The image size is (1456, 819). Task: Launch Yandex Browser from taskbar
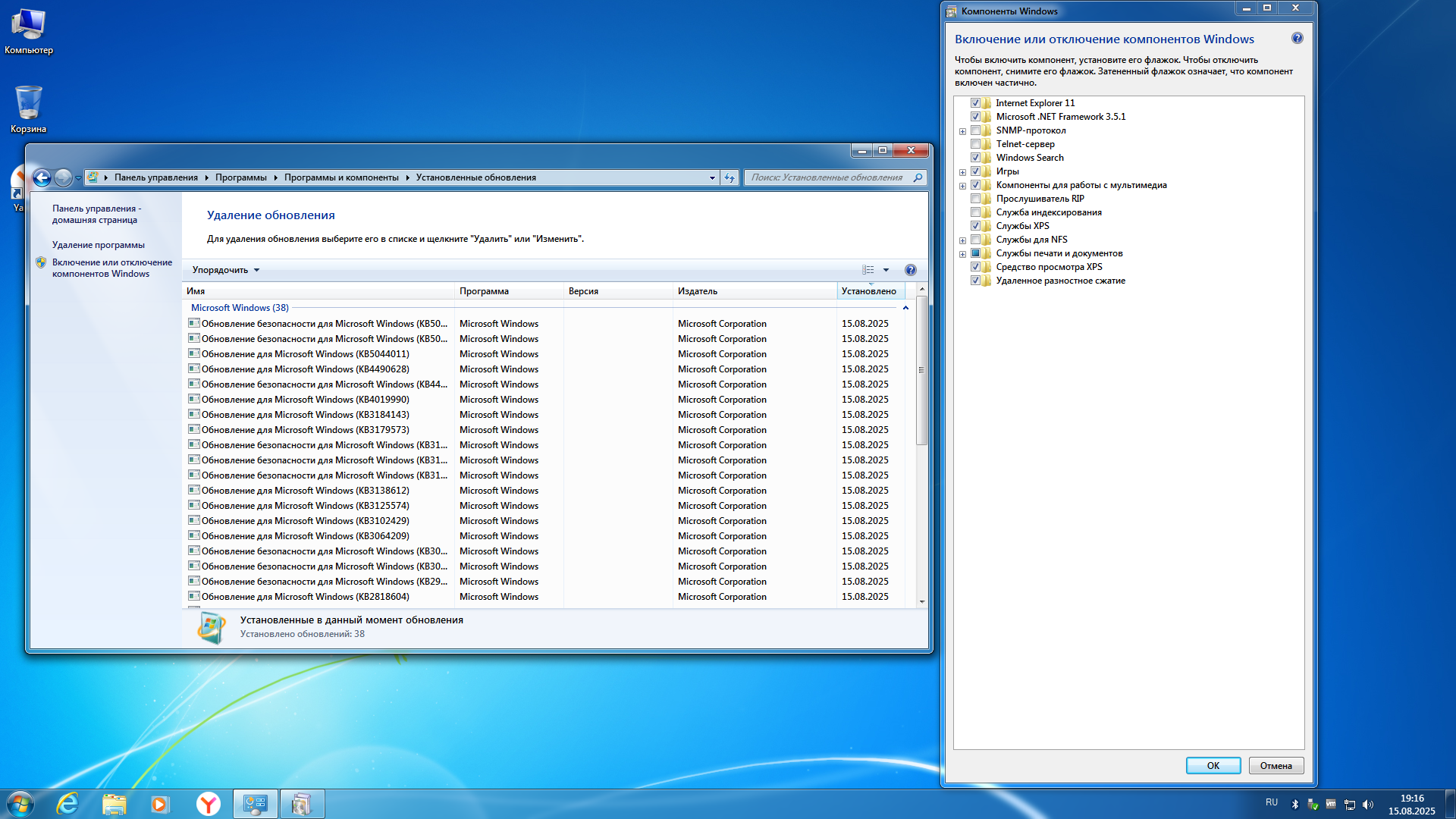[x=208, y=804]
